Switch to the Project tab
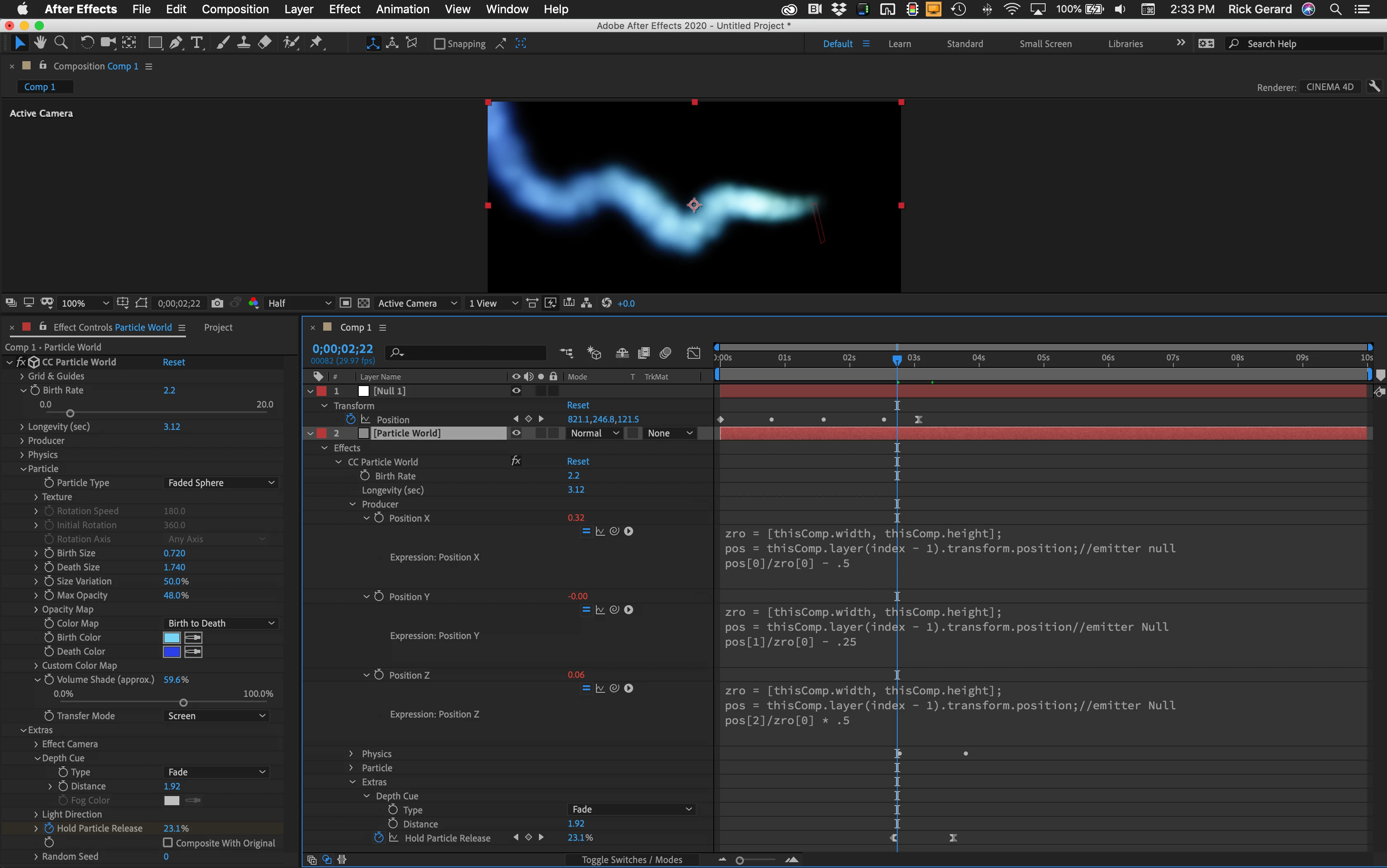This screenshot has width=1387, height=868. pyautogui.click(x=218, y=327)
